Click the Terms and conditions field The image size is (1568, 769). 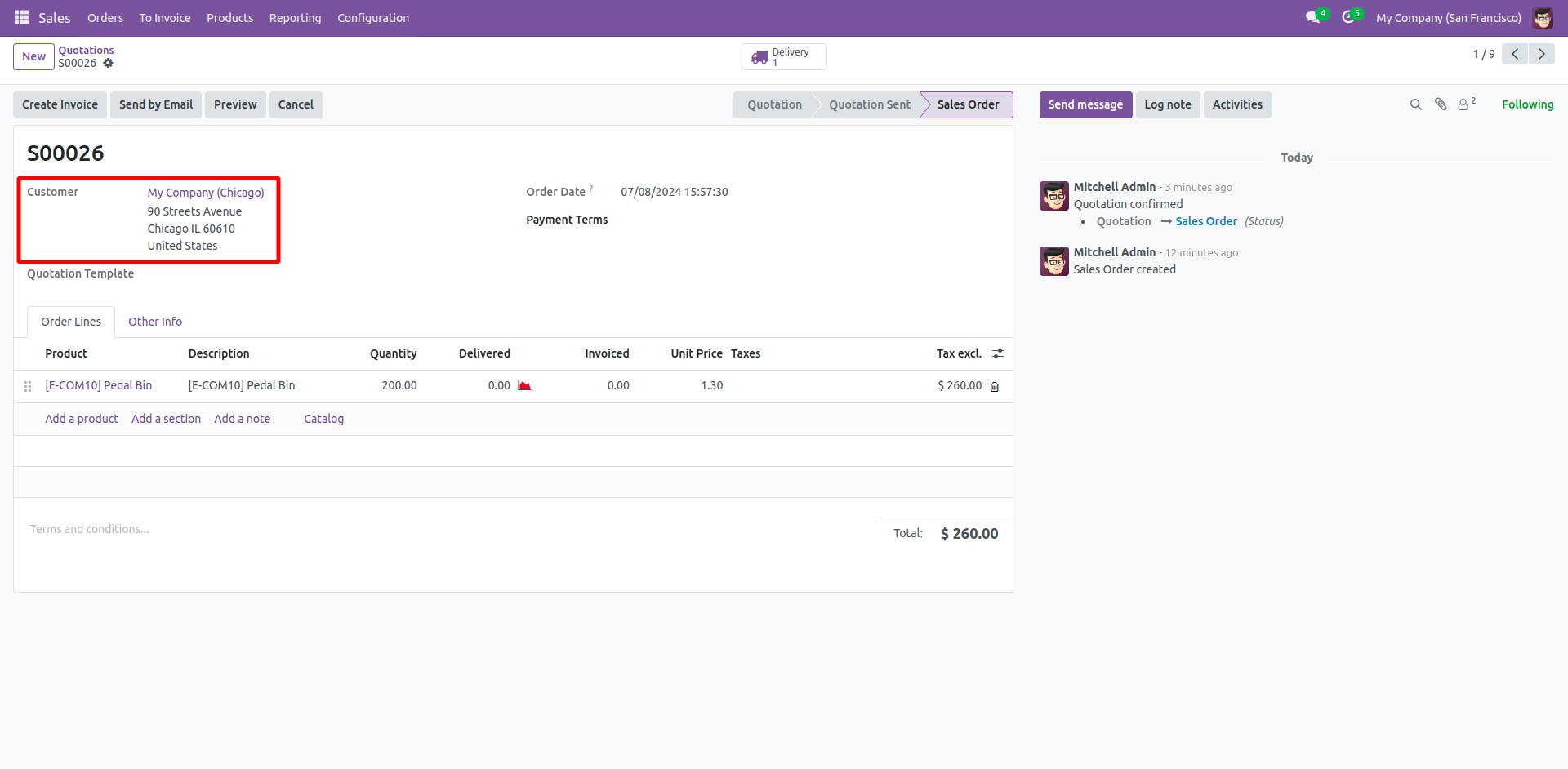(x=90, y=529)
